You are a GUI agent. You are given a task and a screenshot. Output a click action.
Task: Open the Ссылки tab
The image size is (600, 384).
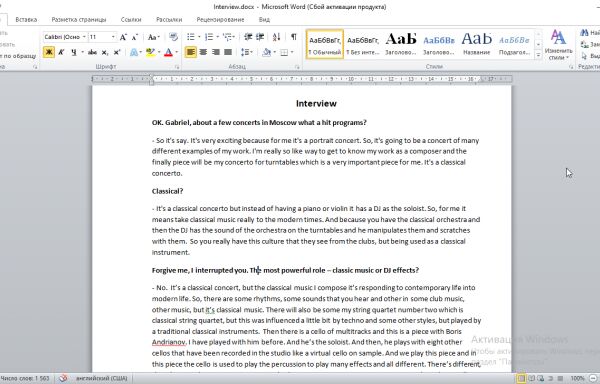(131, 20)
